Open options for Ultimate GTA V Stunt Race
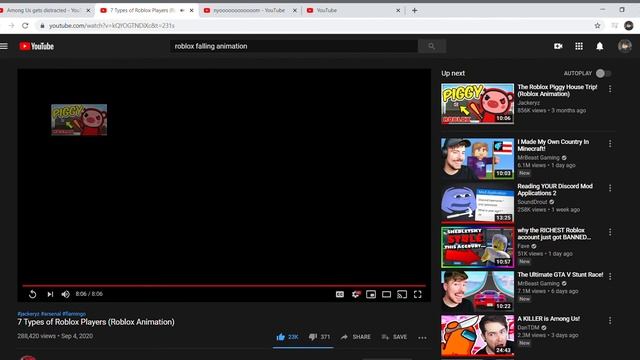The image size is (640, 360). coord(610,276)
